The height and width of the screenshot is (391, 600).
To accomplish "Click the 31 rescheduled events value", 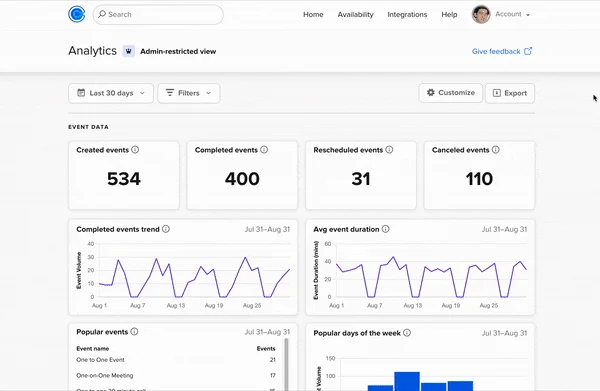I will tap(361, 179).
